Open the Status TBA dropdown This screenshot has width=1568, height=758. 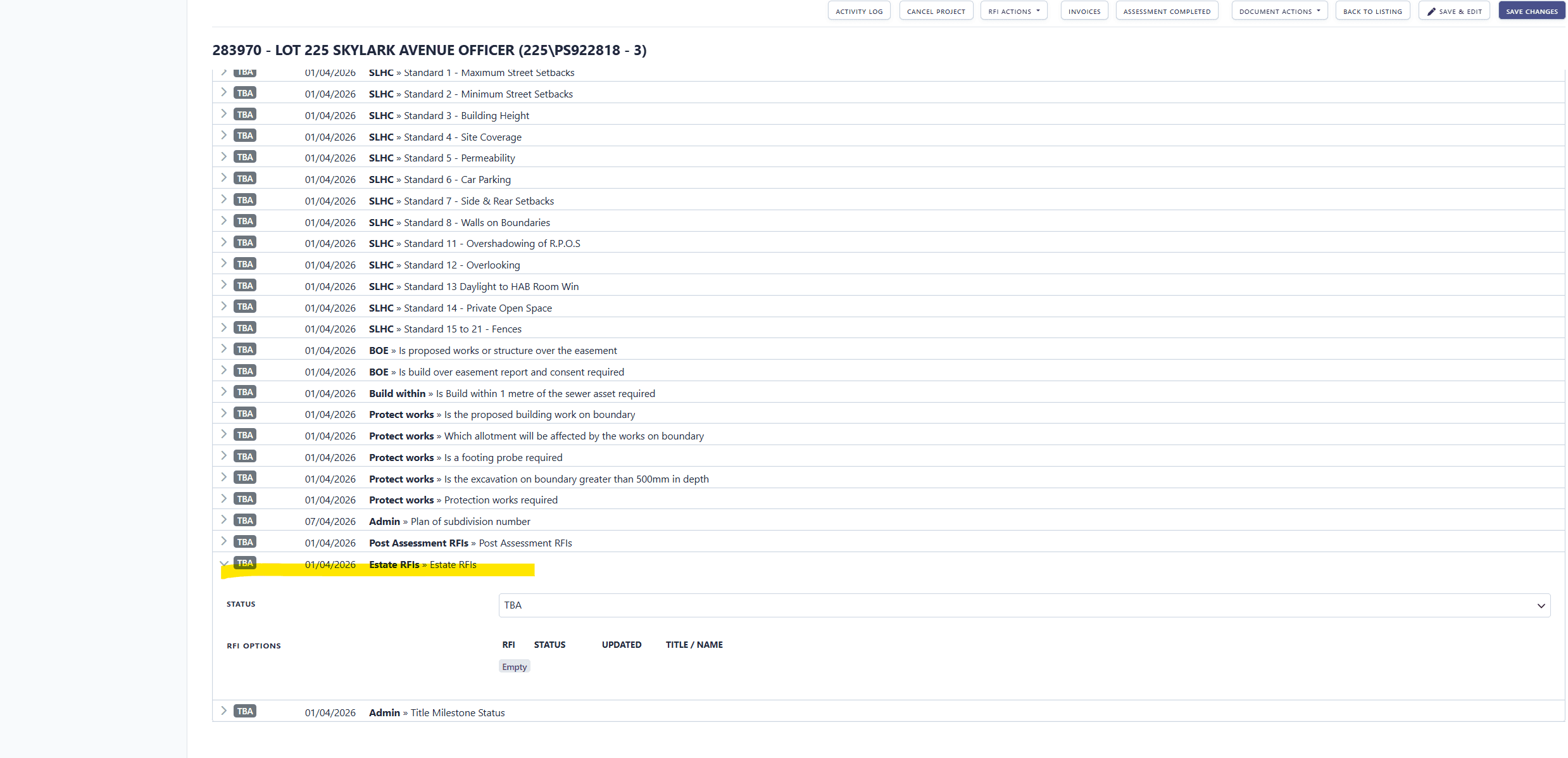coord(1024,605)
